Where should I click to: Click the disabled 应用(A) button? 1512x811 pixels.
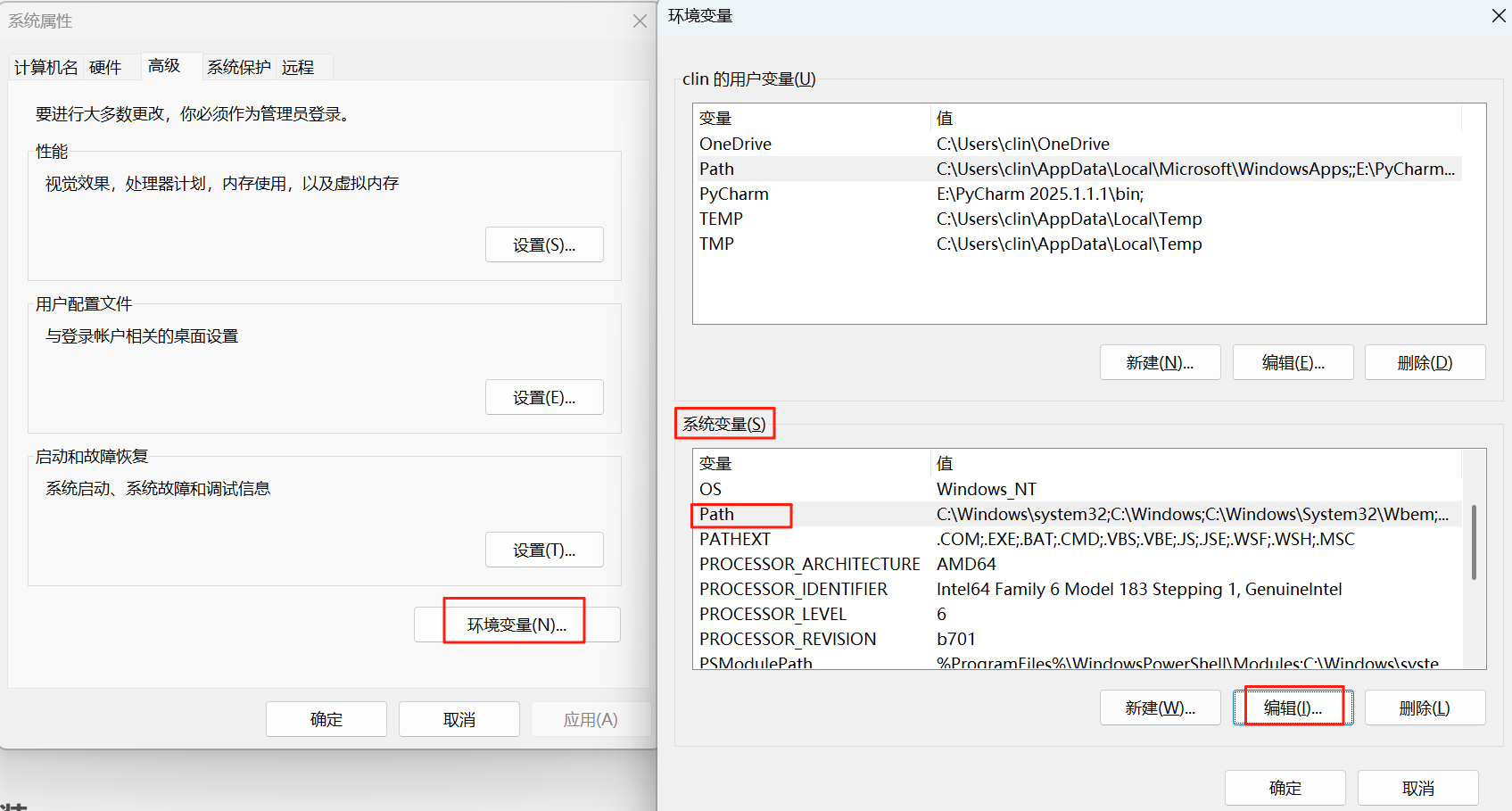(591, 719)
